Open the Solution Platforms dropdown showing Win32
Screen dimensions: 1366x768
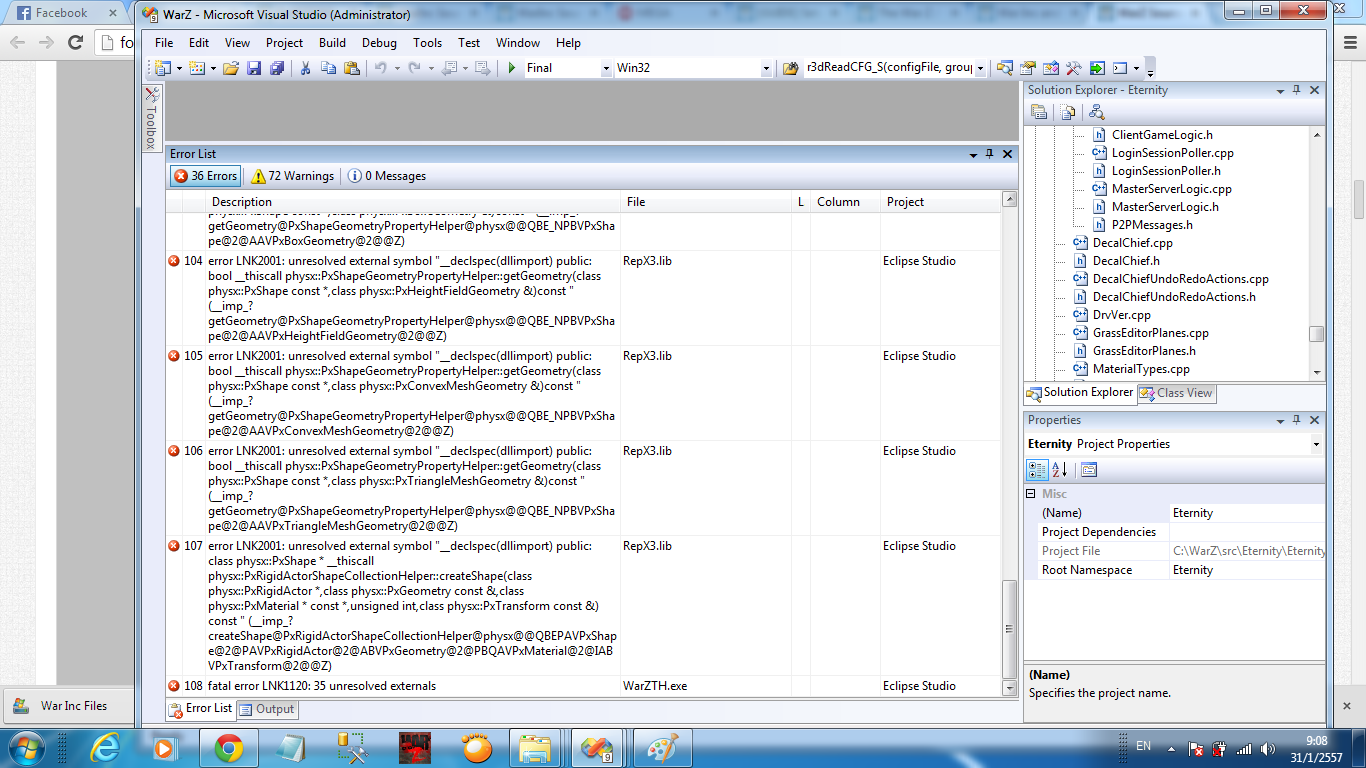point(767,68)
